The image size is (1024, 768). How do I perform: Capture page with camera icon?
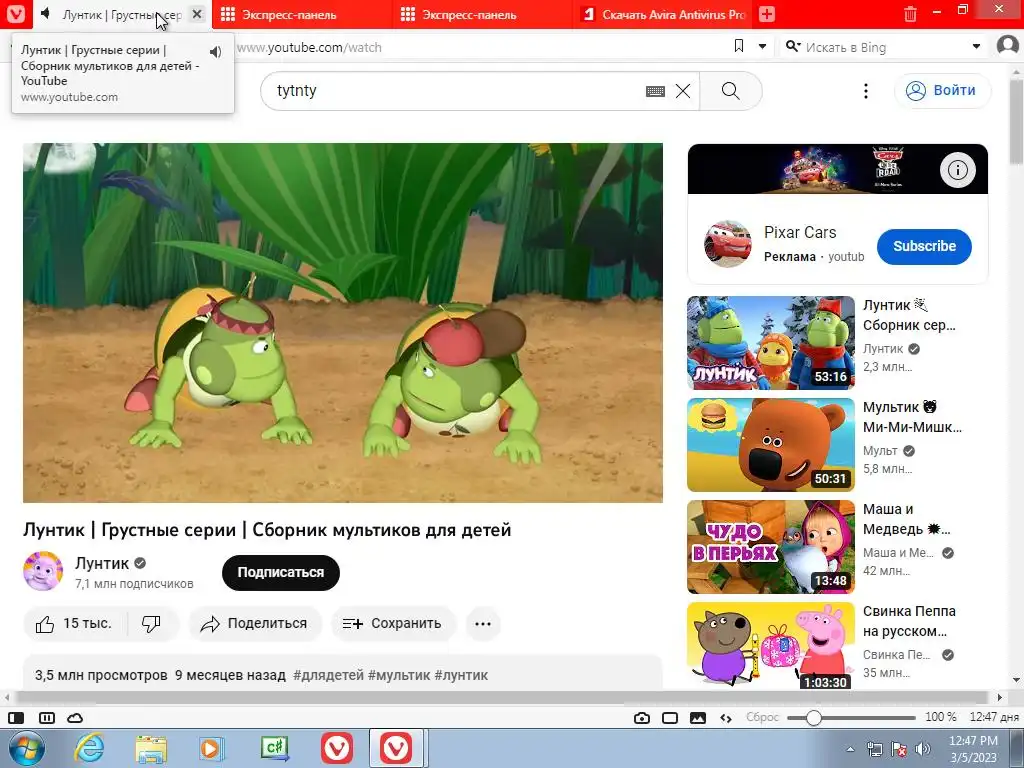point(642,718)
